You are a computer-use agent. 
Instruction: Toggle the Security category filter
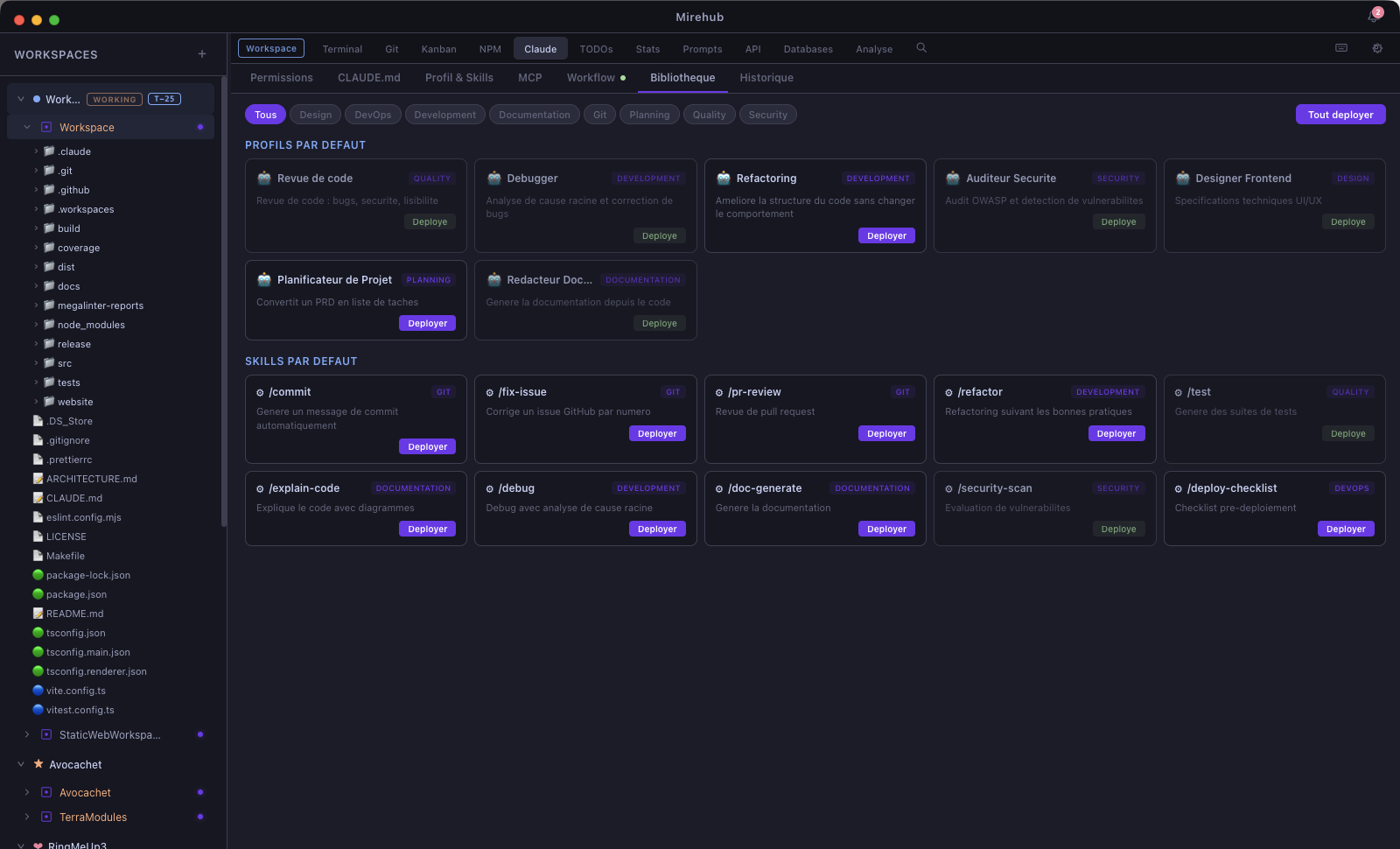click(767, 114)
